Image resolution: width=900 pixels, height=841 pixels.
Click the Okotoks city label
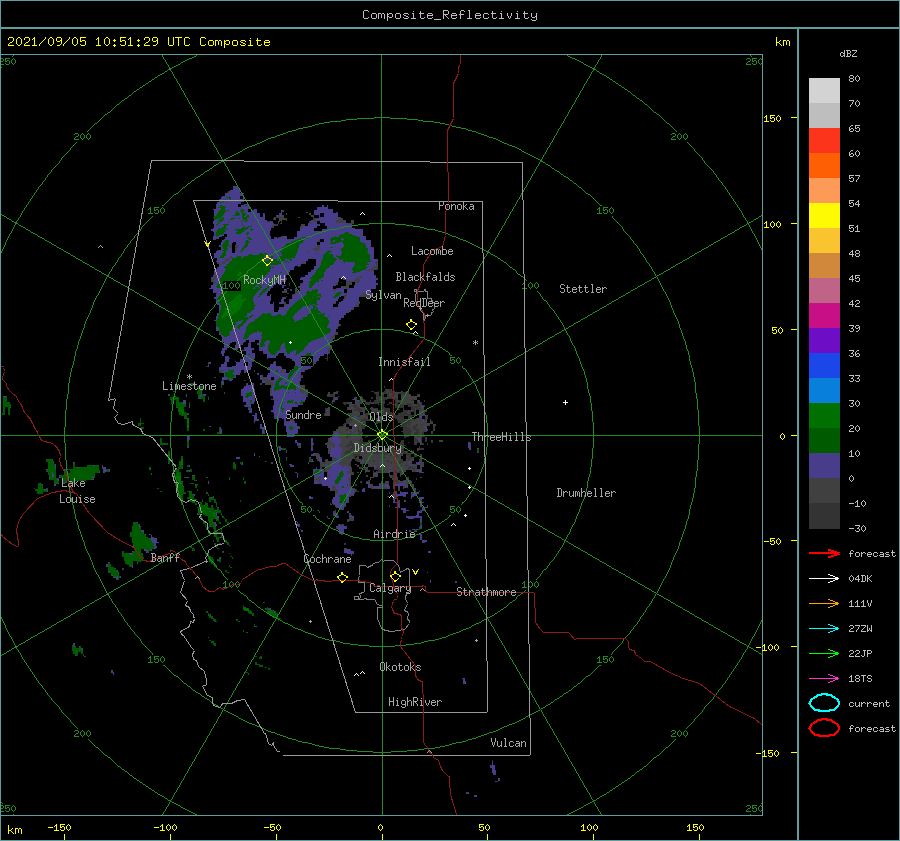[x=400, y=667]
